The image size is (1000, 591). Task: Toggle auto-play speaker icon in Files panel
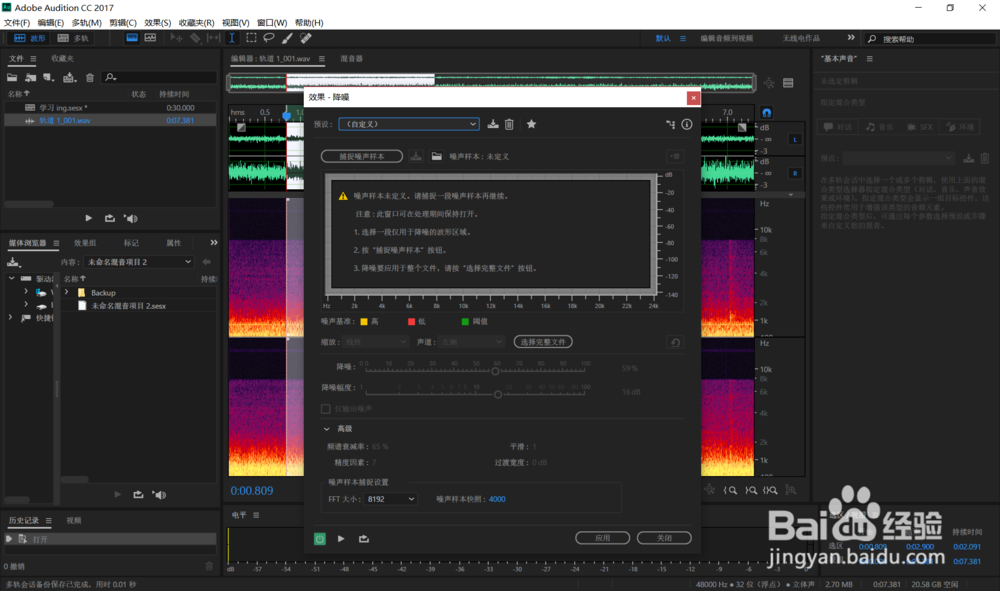click(x=131, y=219)
